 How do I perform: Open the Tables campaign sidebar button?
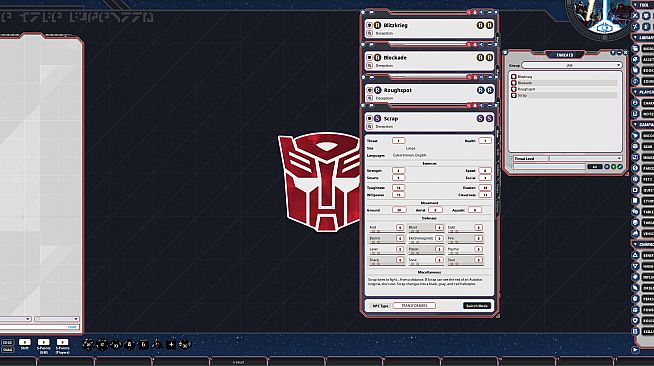click(644, 212)
